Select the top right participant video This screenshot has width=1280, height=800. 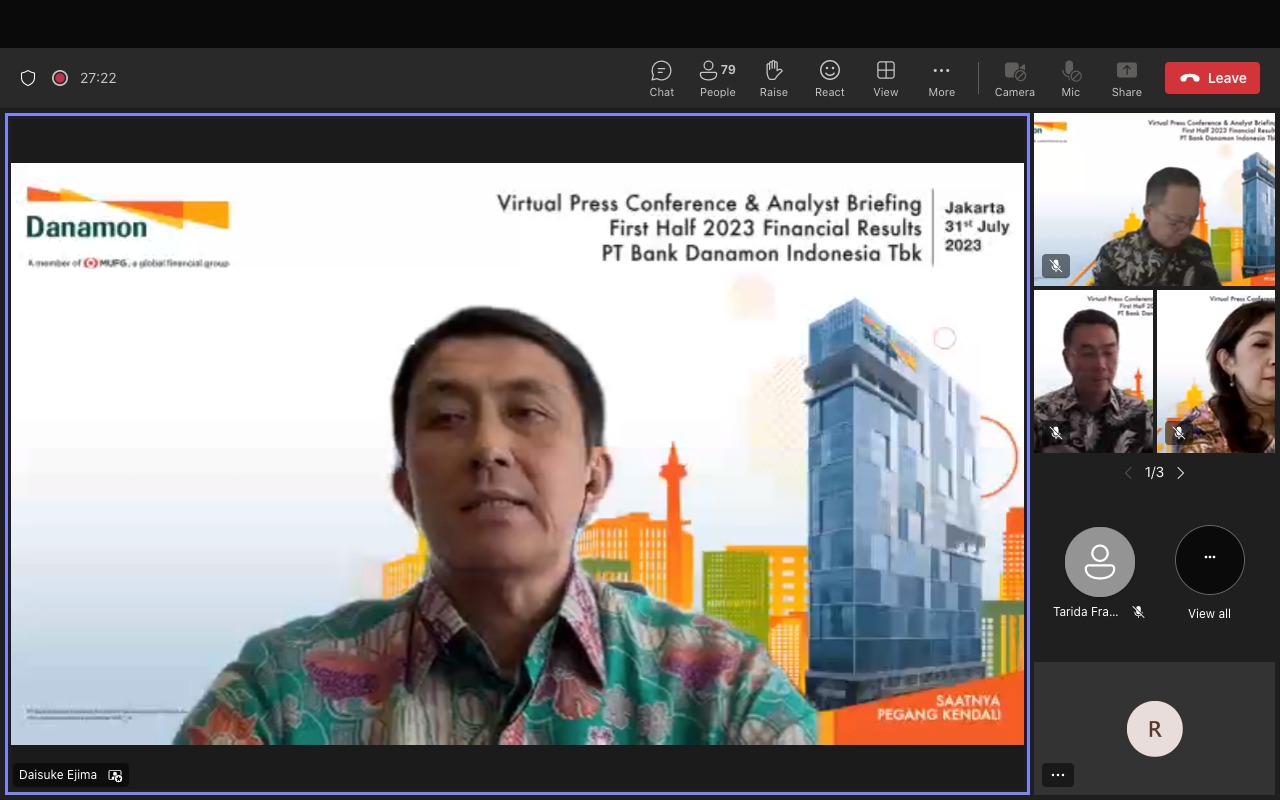point(1155,200)
